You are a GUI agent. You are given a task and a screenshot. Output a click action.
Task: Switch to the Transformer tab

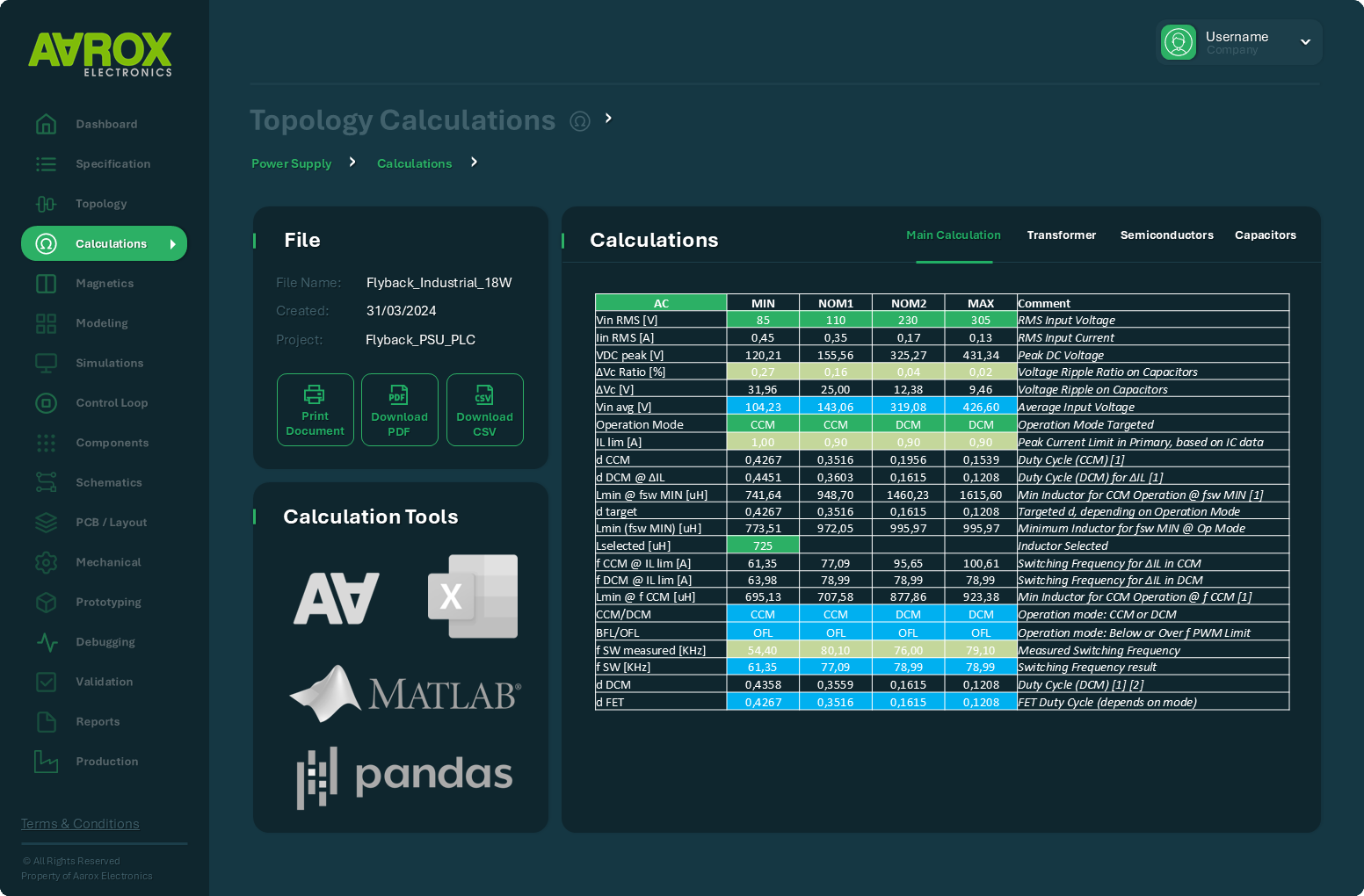(1062, 235)
